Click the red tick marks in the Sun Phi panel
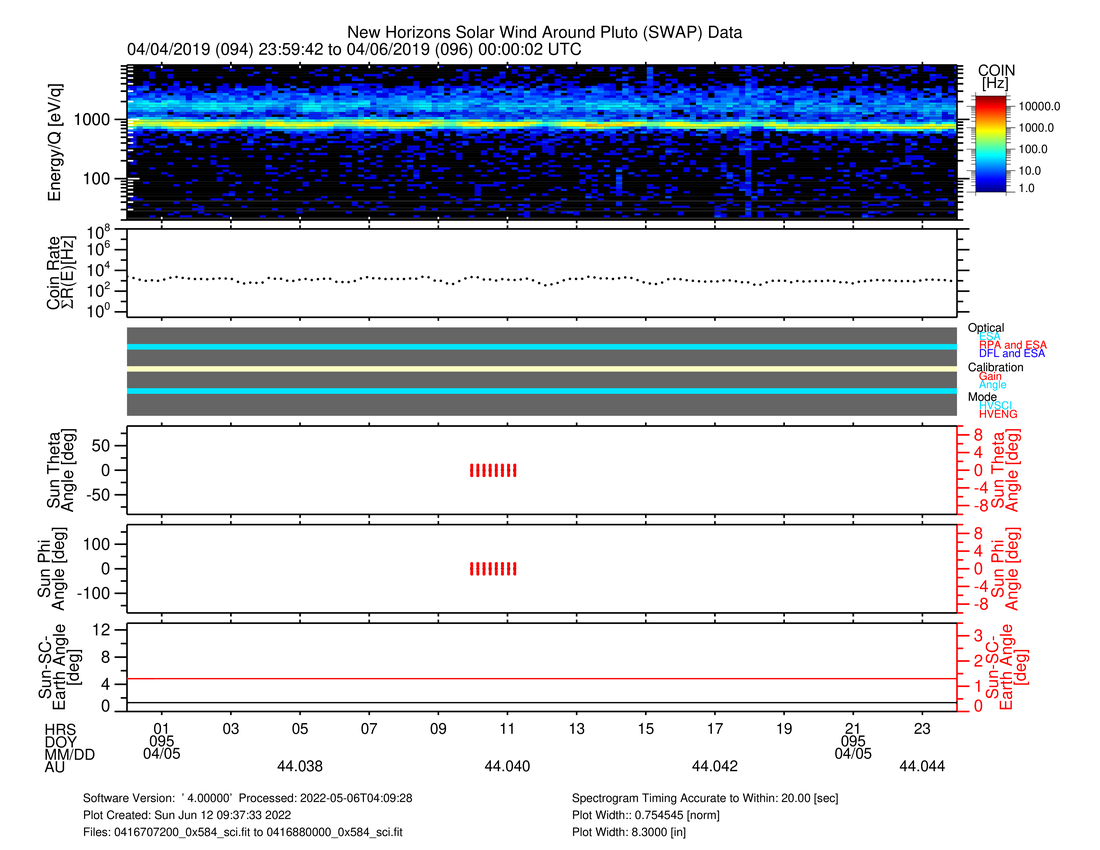The width and height of the screenshot is (1100, 850). [x=493, y=569]
